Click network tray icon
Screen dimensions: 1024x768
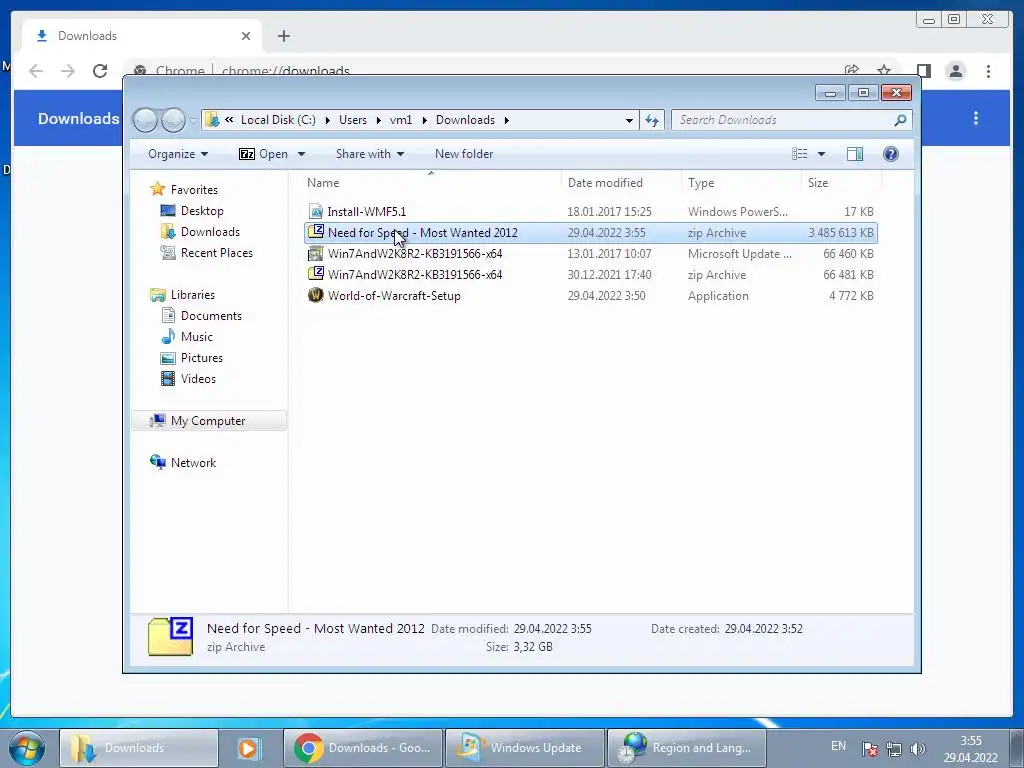click(x=893, y=748)
